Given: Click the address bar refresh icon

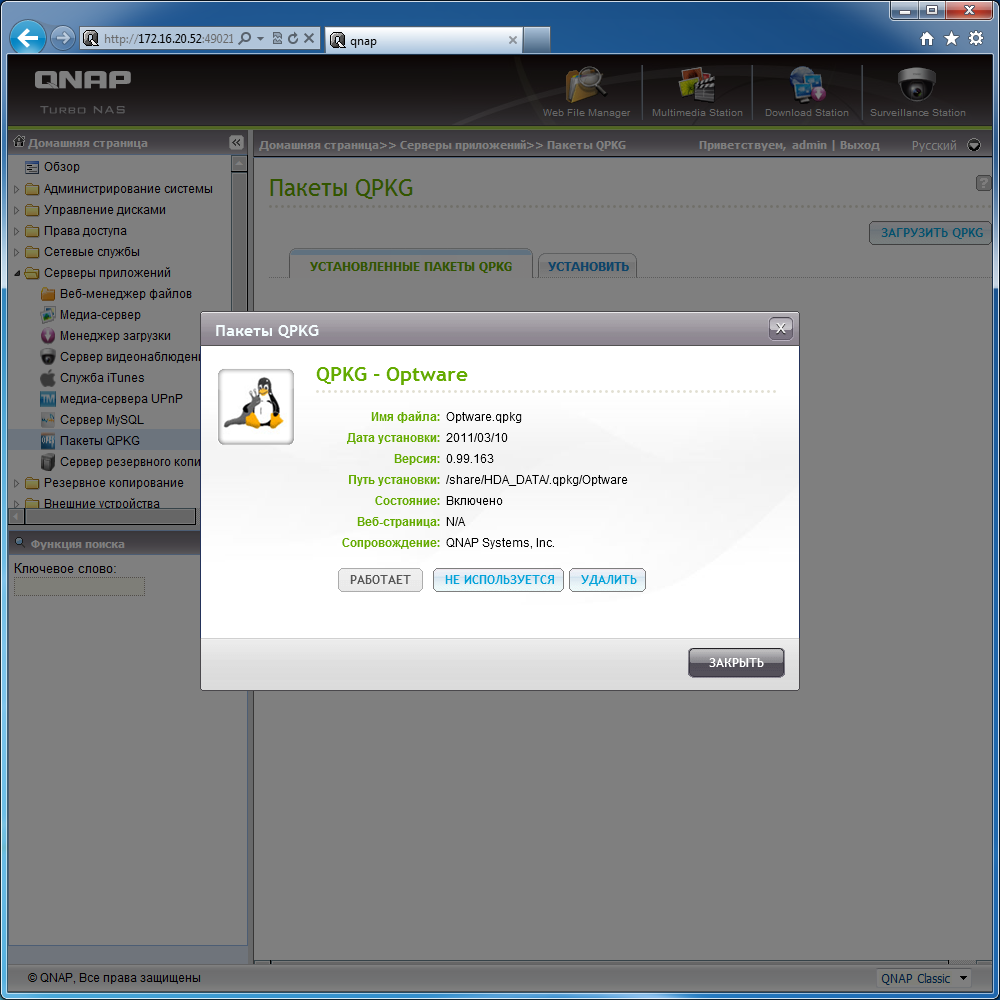Looking at the screenshot, I should tap(293, 38).
